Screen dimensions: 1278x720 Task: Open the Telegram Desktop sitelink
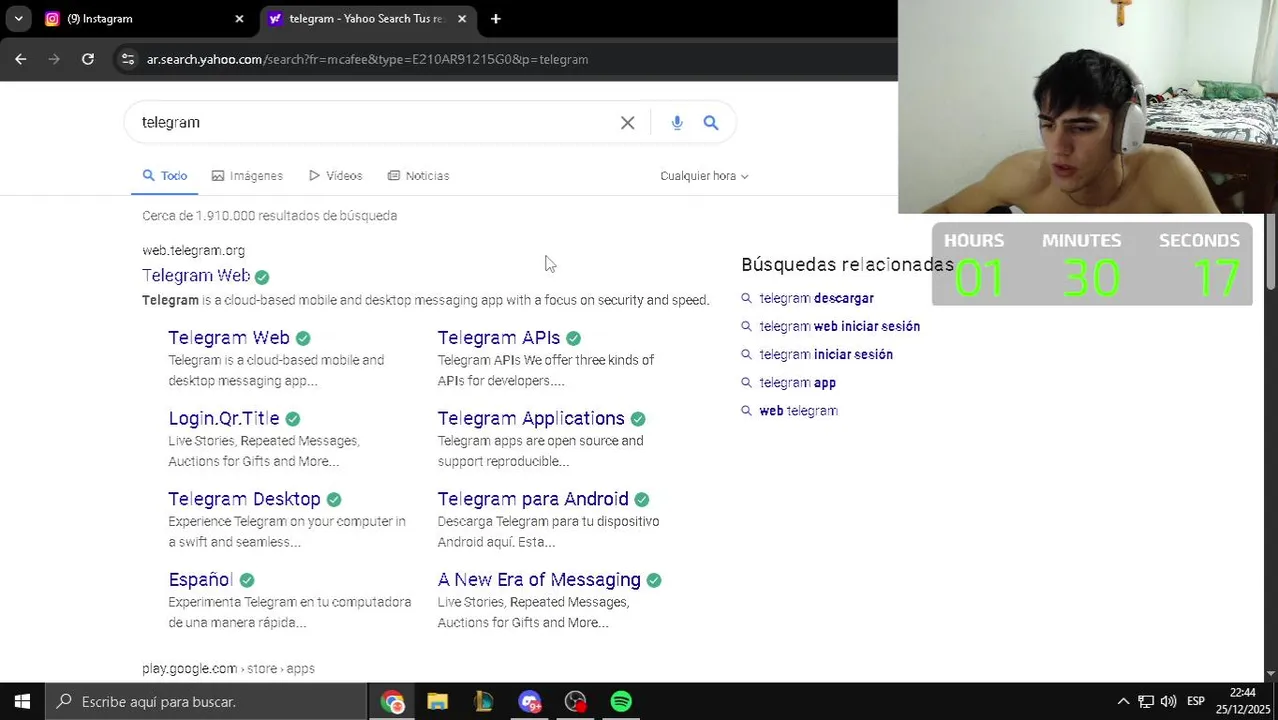pyautogui.click(x=244, y=499)
